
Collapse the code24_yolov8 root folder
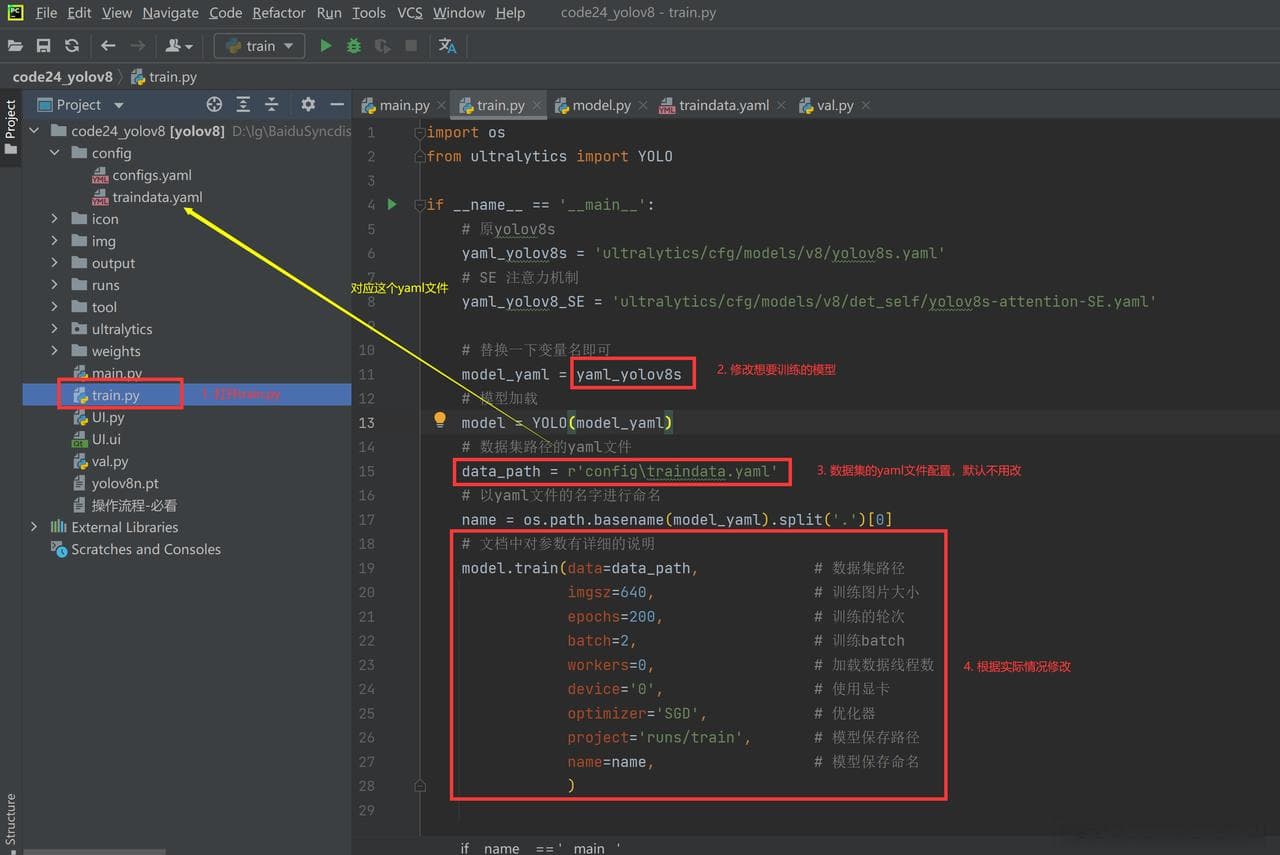(x=34, y=131)
